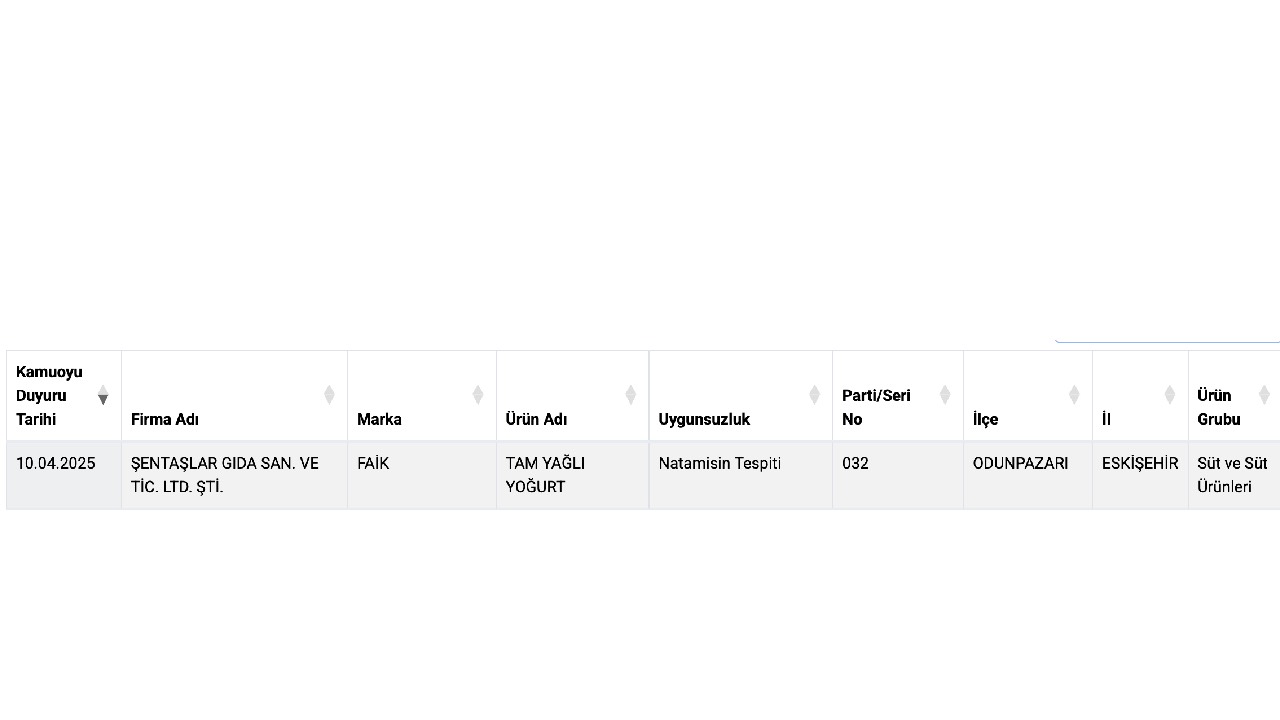Click TAM YAĞLI YOĞURT product cell

tap(545, 475)
